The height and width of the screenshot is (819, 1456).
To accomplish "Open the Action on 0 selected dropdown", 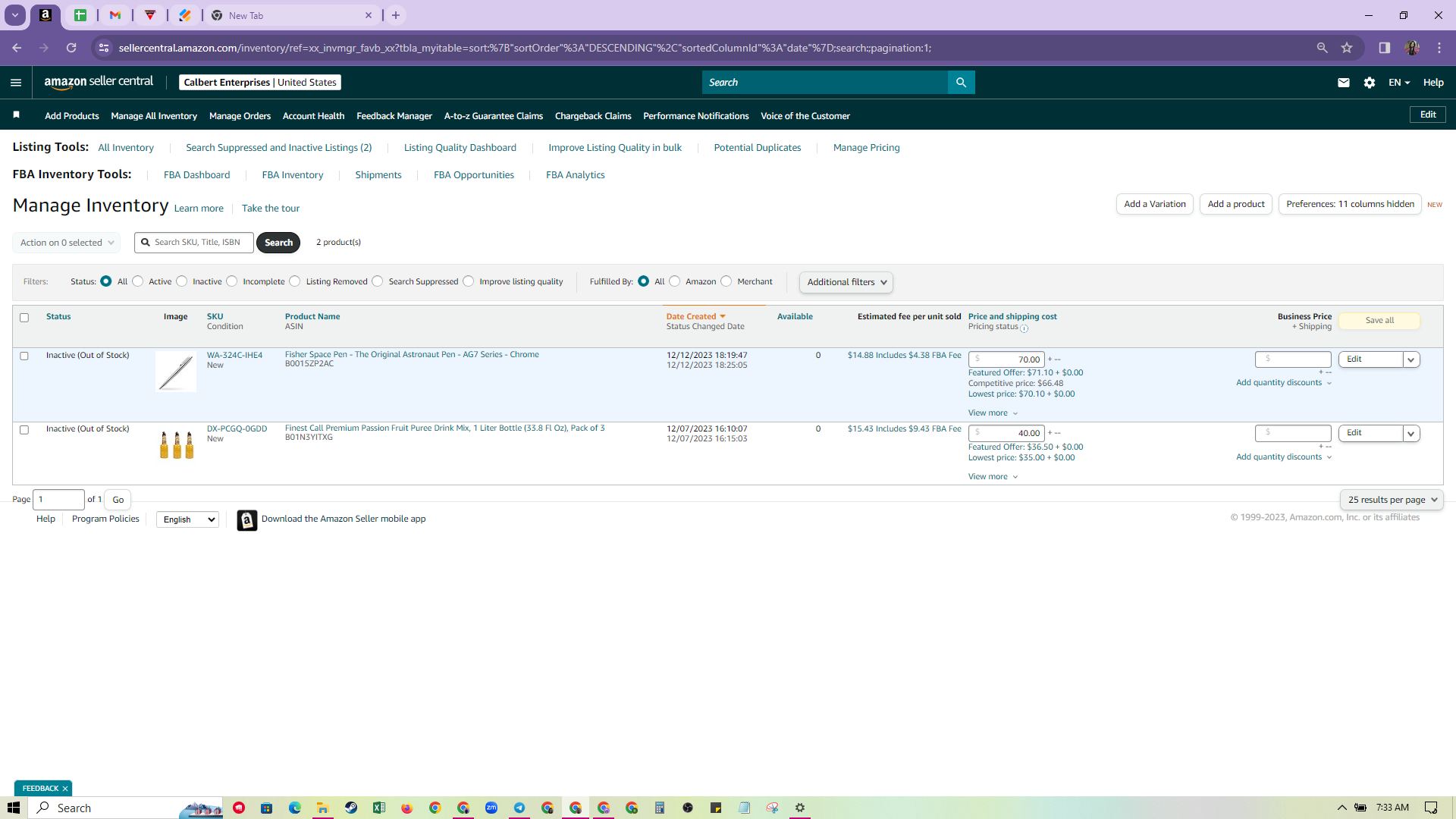I will 67,243.
